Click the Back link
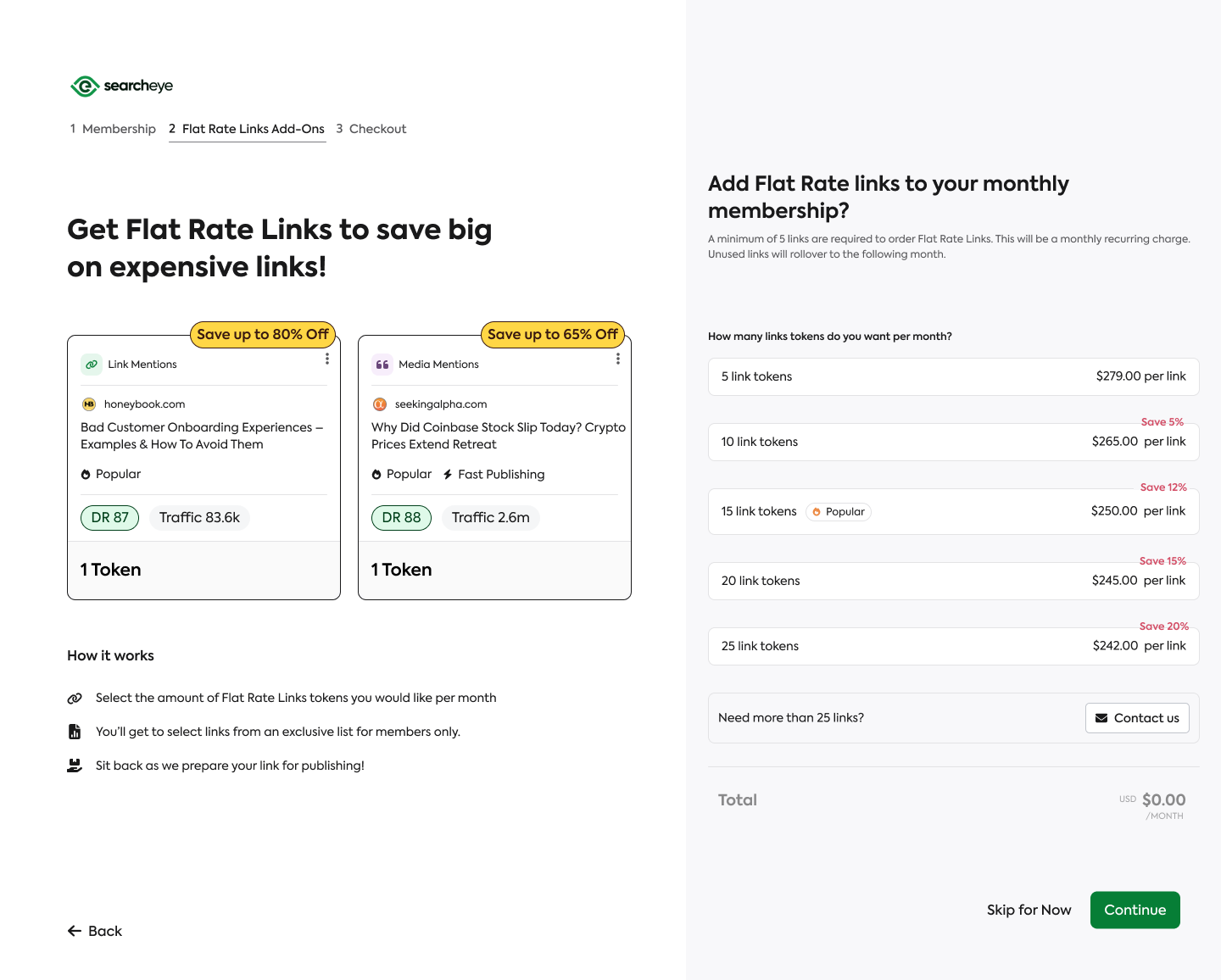1221x980 pixels. 95,931
